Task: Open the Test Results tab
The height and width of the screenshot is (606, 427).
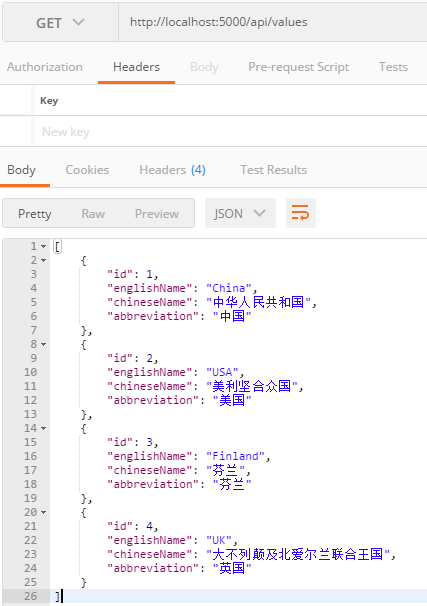Action: (x=274, y=170)
